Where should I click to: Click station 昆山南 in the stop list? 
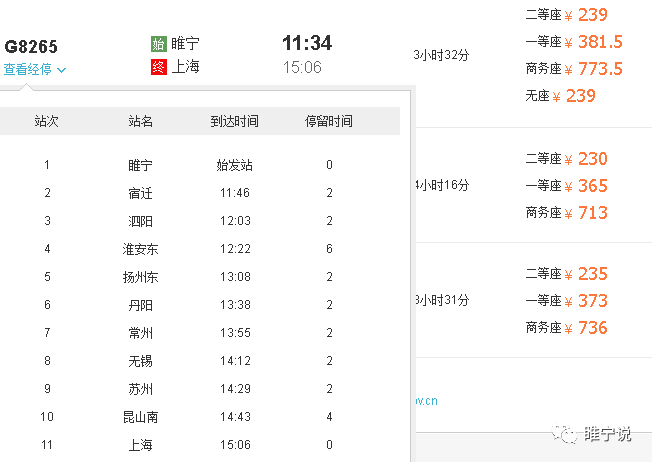coord(141,417)
